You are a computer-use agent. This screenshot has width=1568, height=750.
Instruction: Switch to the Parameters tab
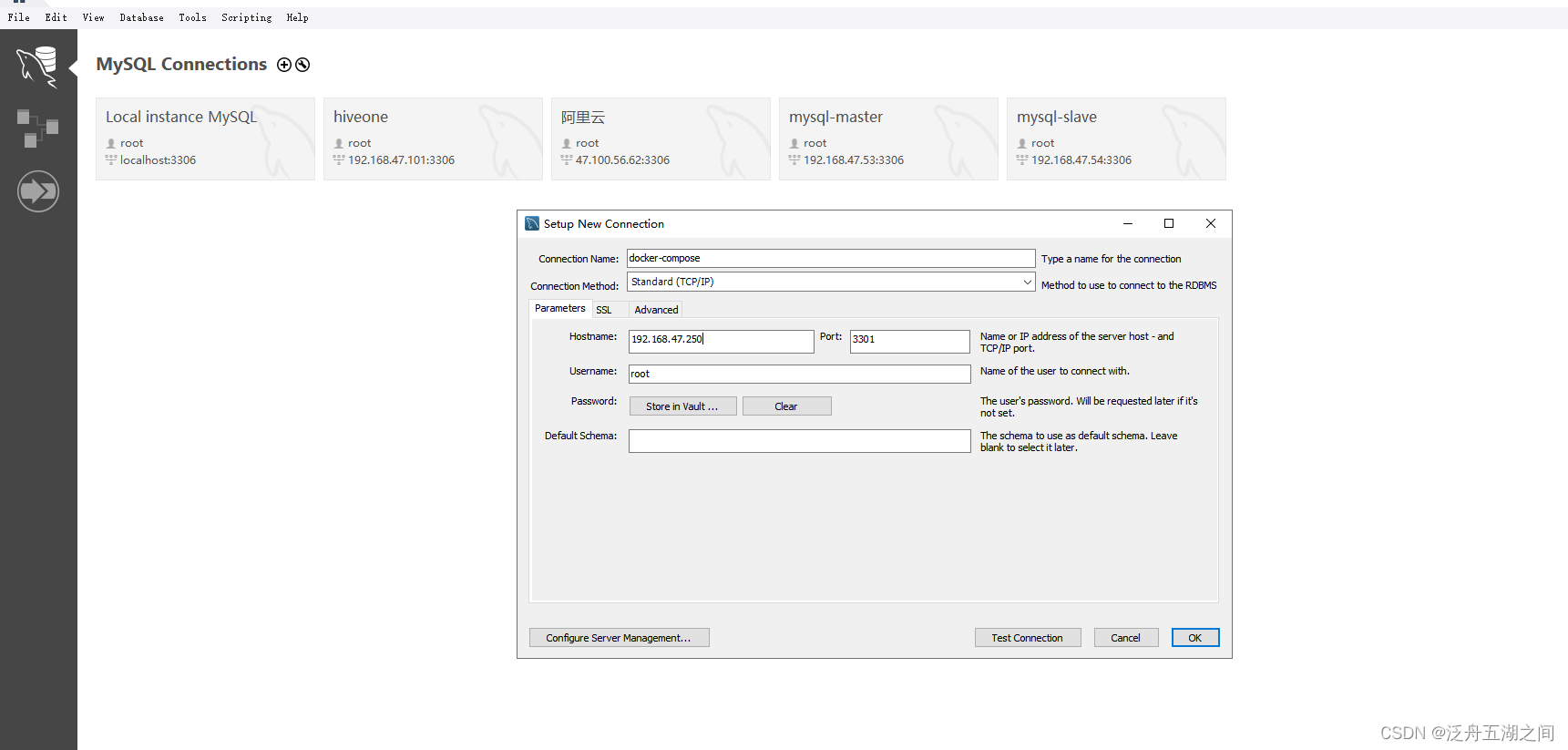pyautogui.click(x=560, y=309)
